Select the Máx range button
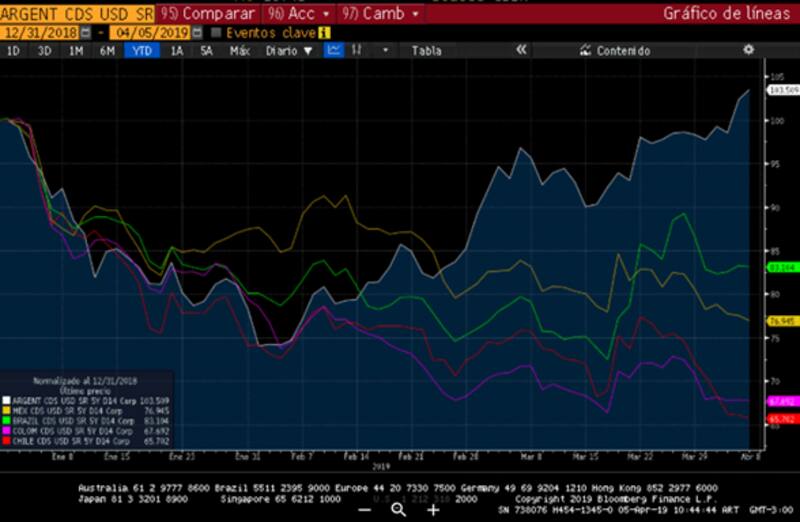 coord(239,50)
